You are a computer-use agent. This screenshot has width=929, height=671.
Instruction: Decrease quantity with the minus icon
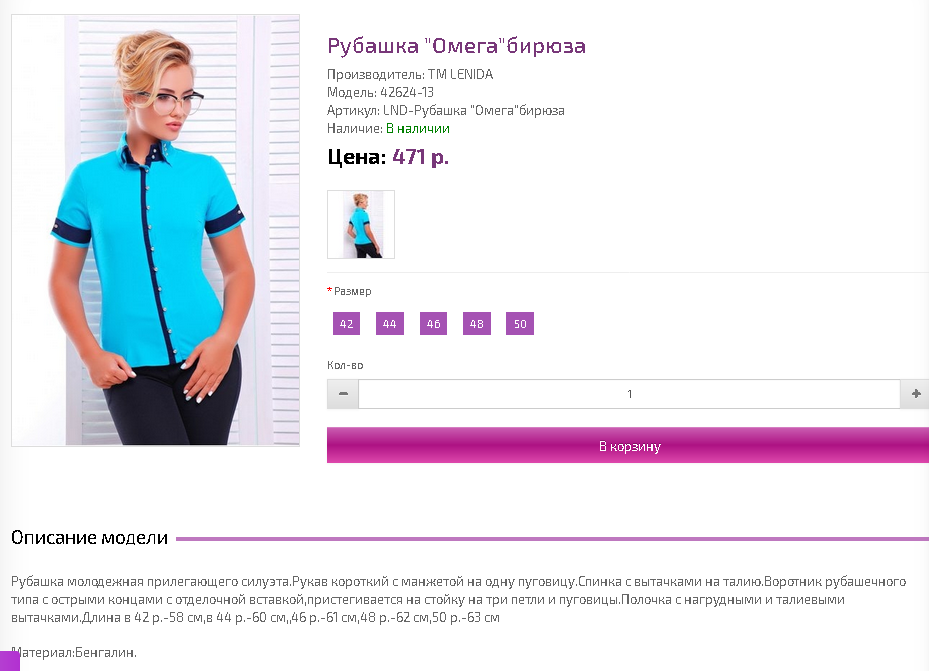click(x=343, y=394)
